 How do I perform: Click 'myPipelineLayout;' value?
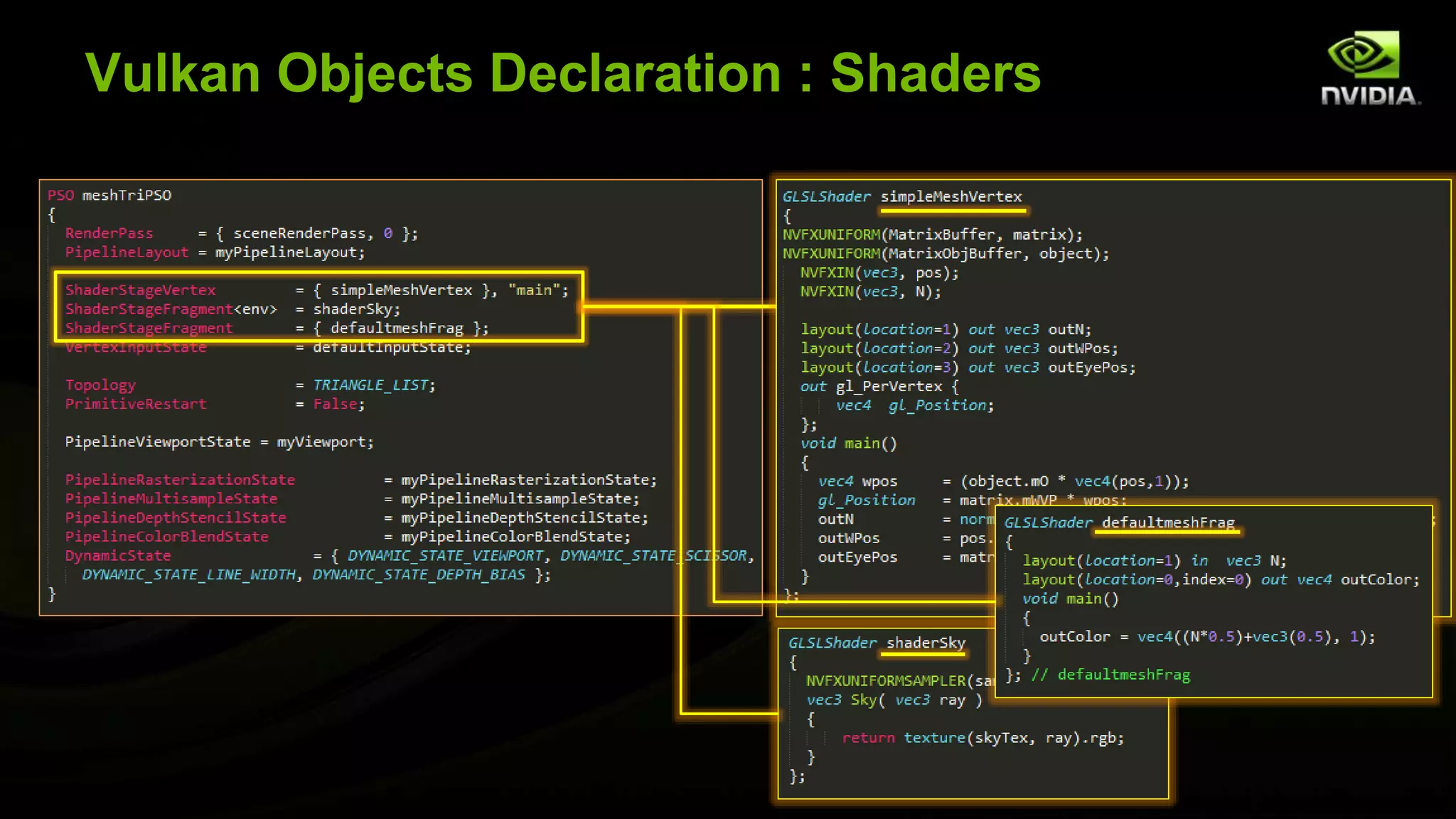pyautogui.click(x=290, y=252)
